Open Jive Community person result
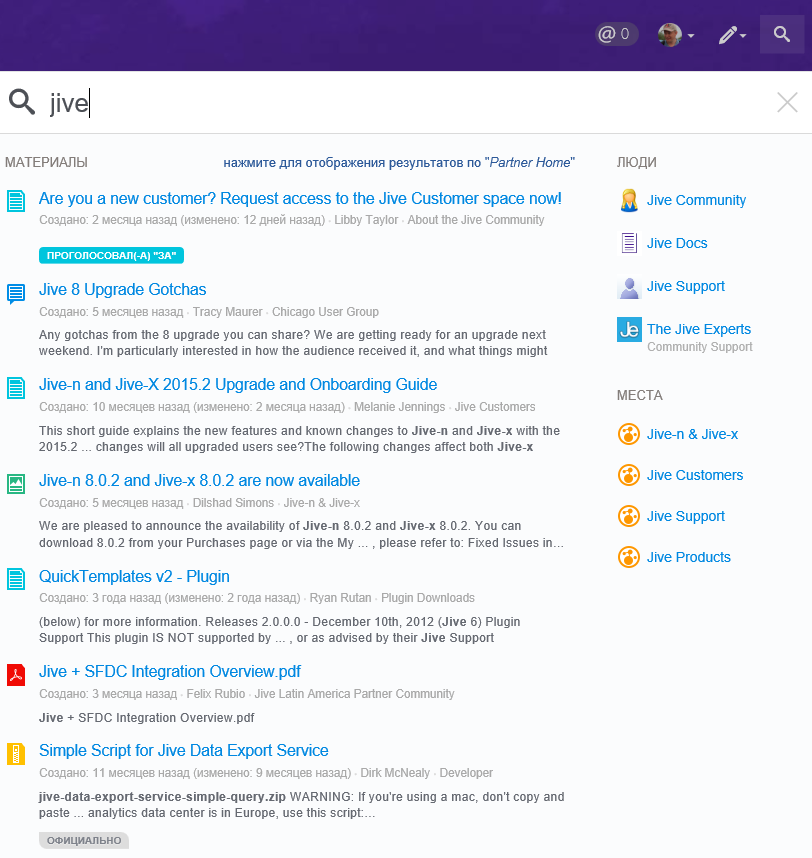The height and width of the screenshot is (858, 812). [x=696, y=200]
